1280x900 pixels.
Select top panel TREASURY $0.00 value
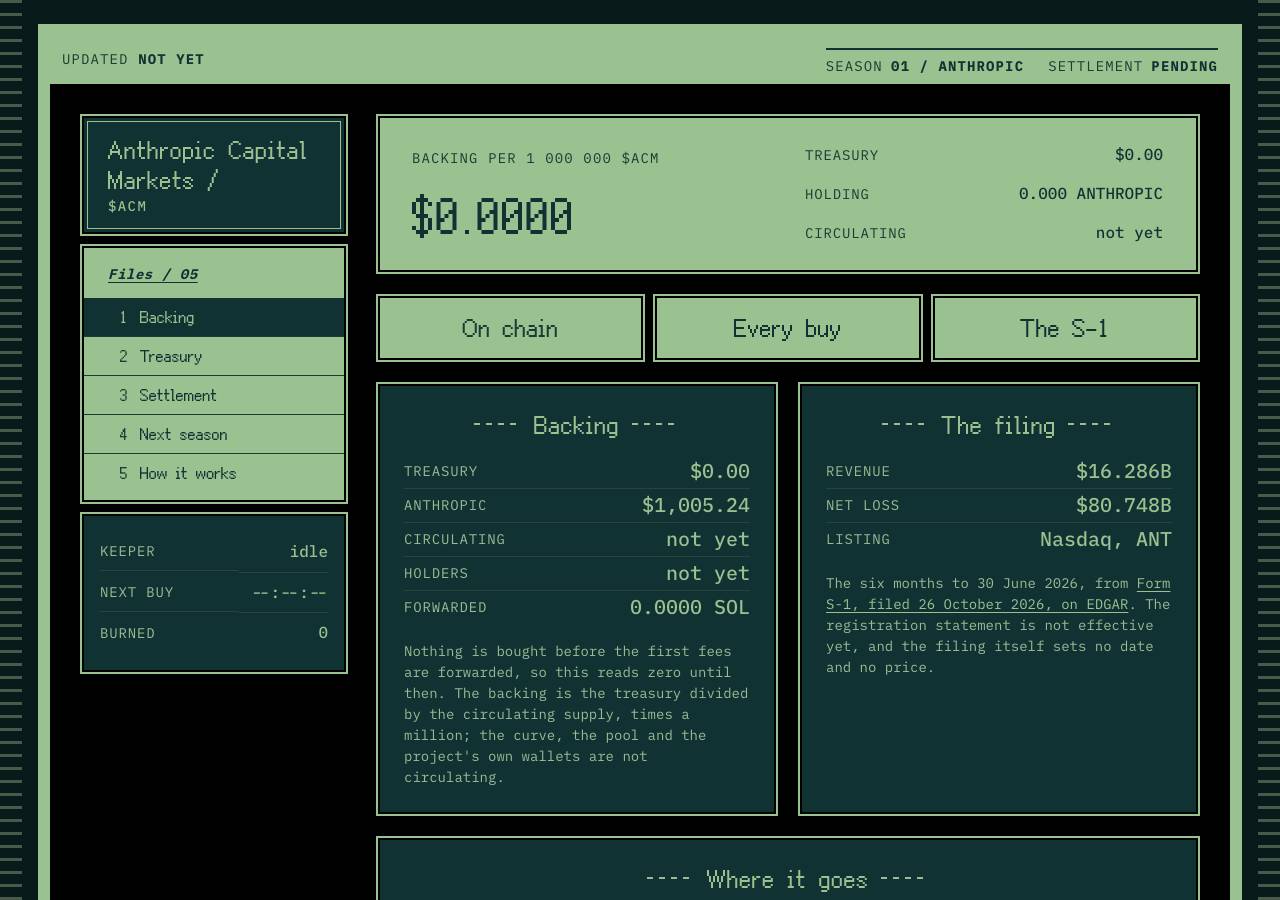coord(1139,154)
